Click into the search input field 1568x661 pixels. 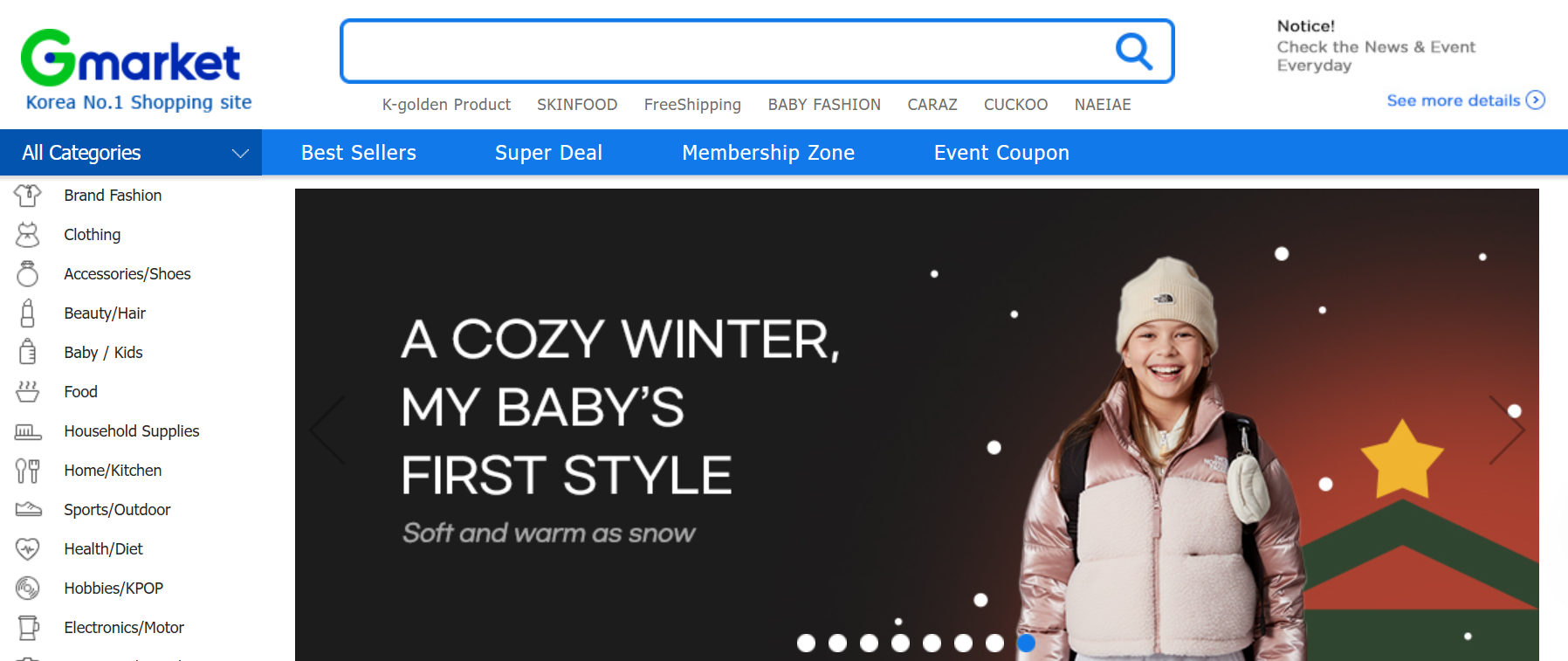[725, 52]
